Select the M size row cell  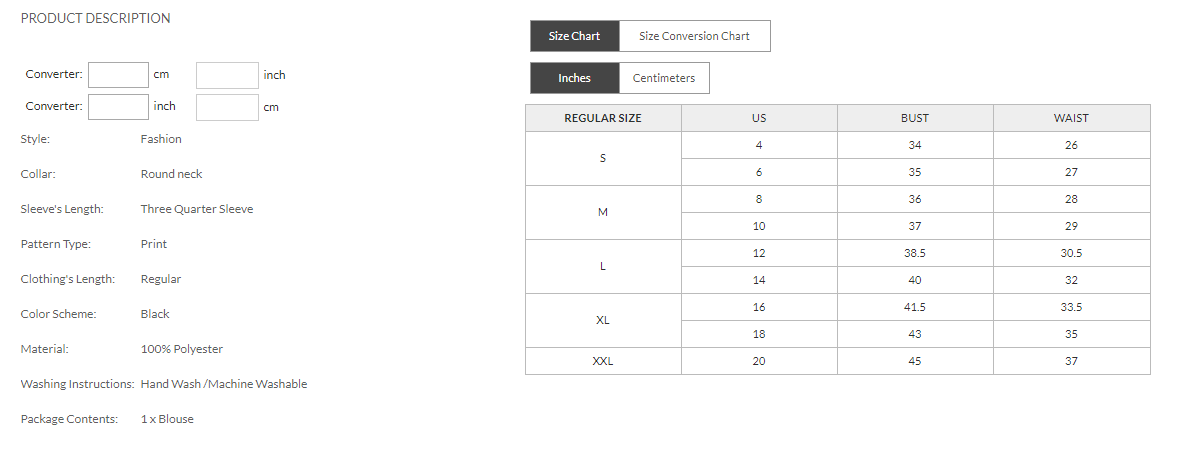(x=603, y=212)
